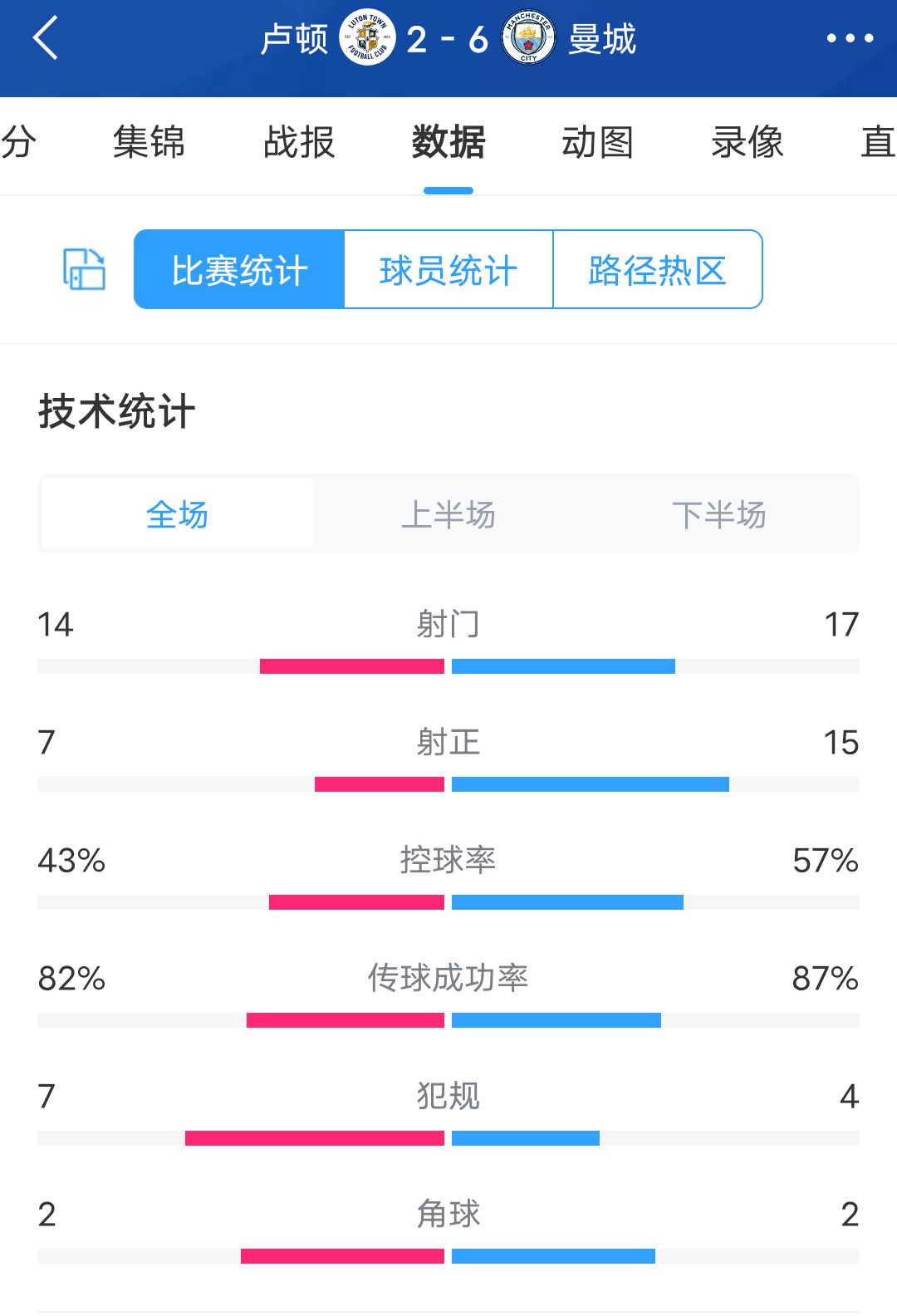Switch to the 集锦 tab
Screen dimensions: 897x1316
[149, 142]
